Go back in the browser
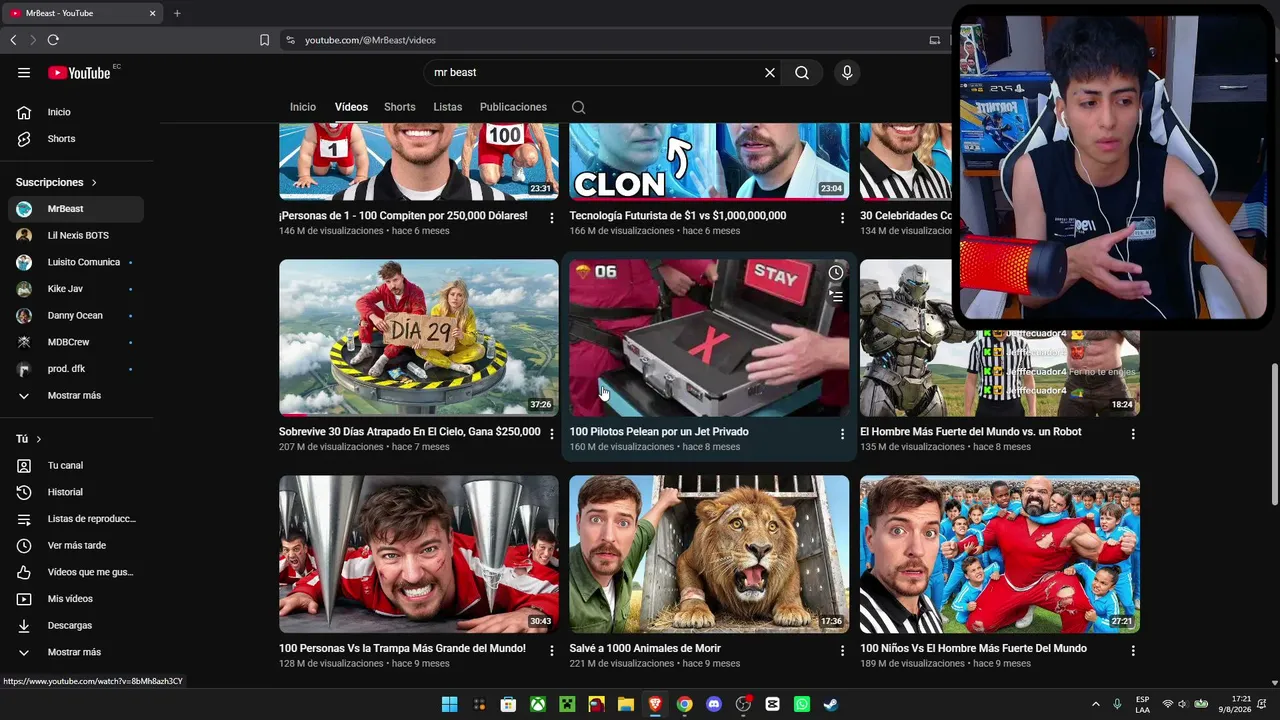The height and width of the screenshot is (720, 1280). (x=13, y=40)
